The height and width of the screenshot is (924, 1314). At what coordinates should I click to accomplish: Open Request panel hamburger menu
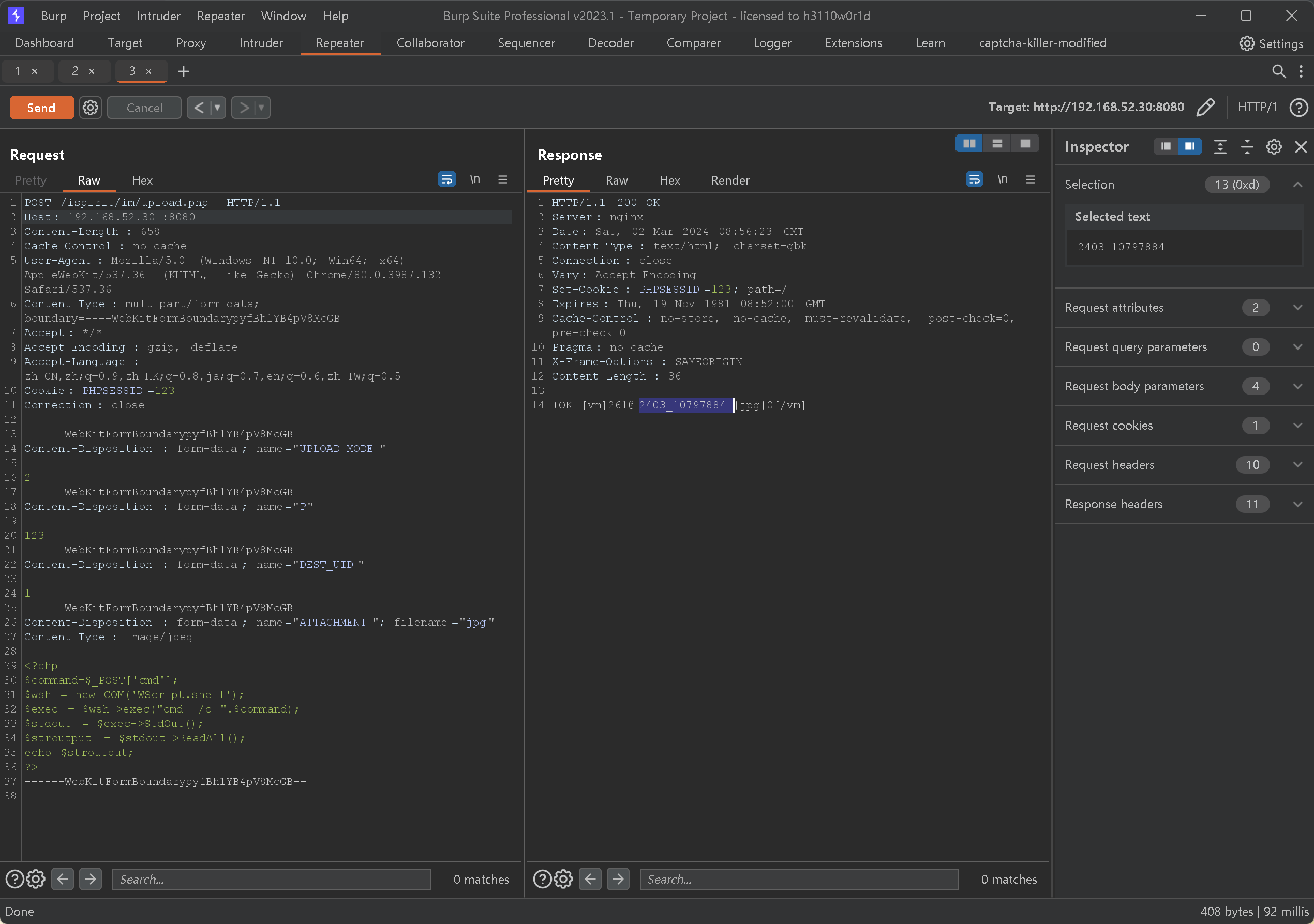[502, 179]
